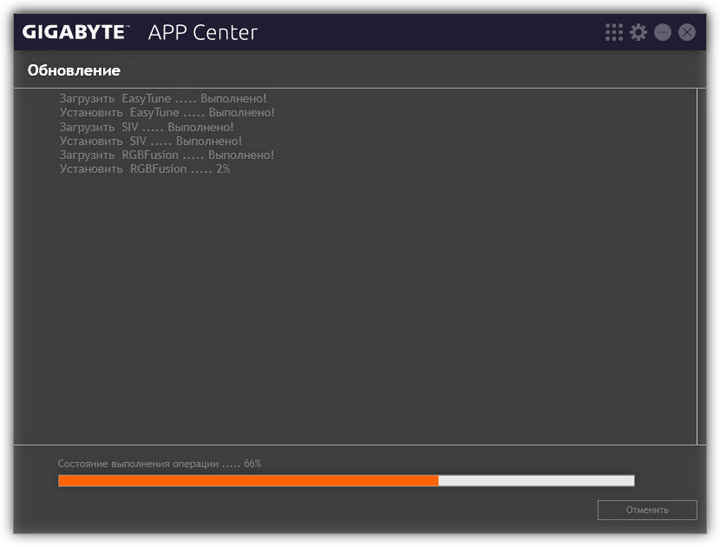Open the apps grid icon
Image resolution: width=720 pixels, height=547 pixels.
point(614,32)
